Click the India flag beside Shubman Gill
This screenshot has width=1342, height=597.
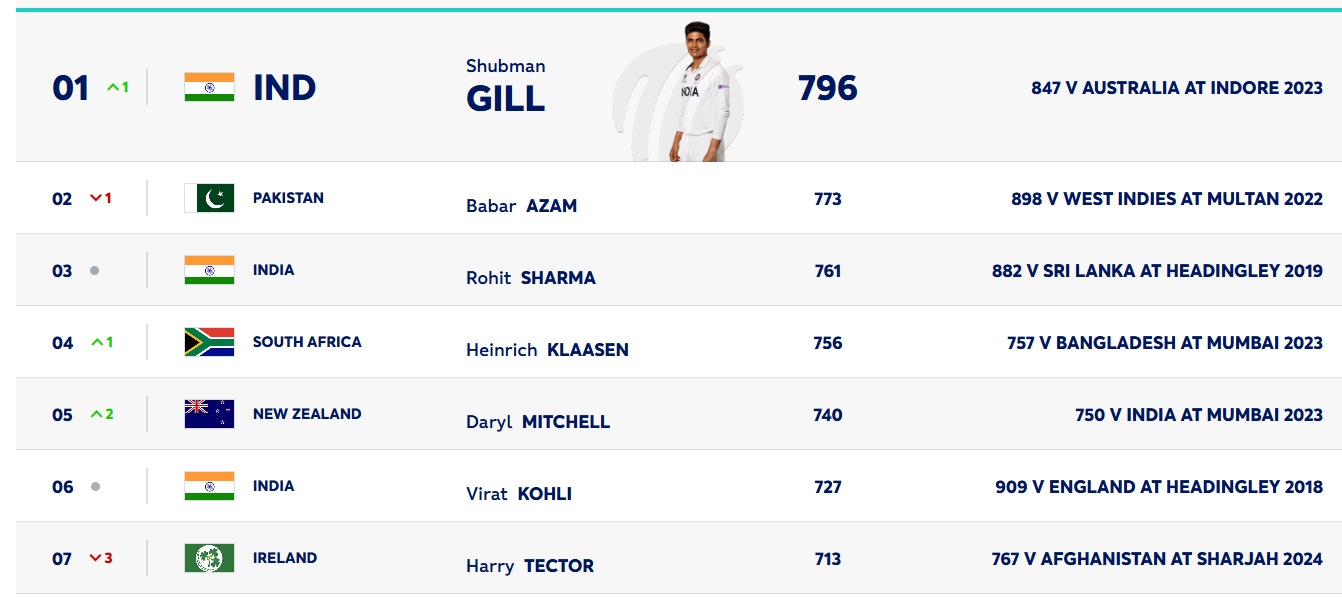209,87
